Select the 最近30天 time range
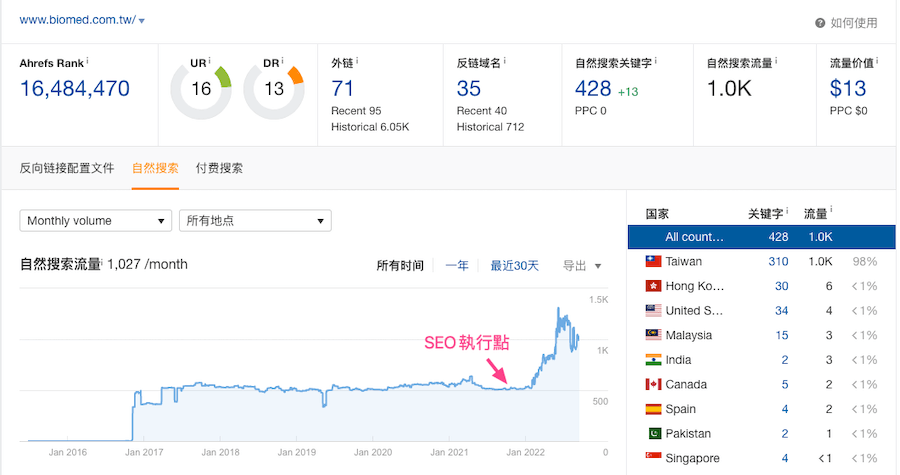 pos(514,266)
